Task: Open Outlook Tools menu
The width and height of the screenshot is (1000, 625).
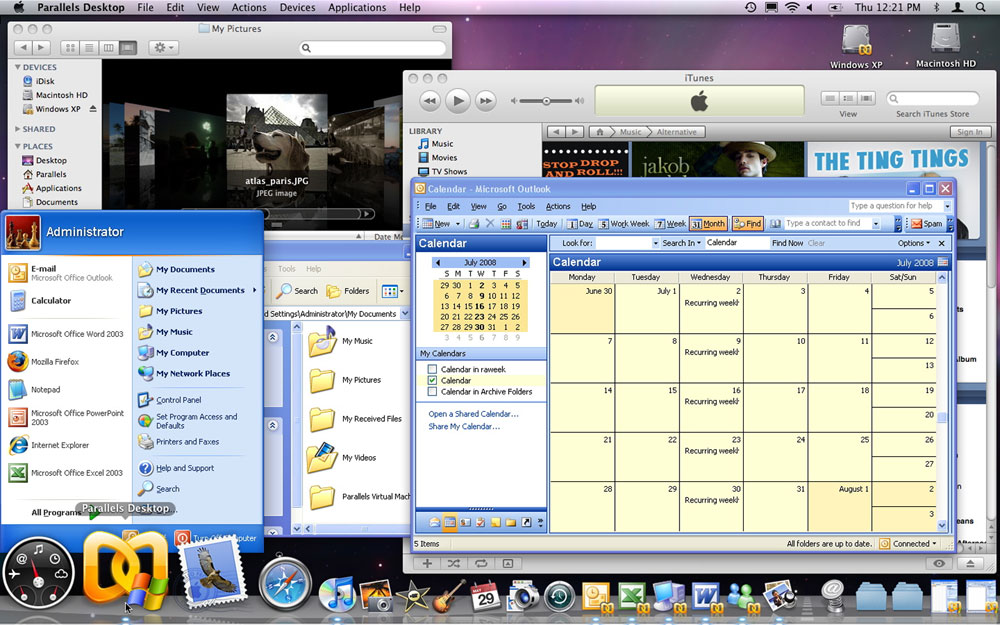Action: pyautogui.click(x=526, y=207)
